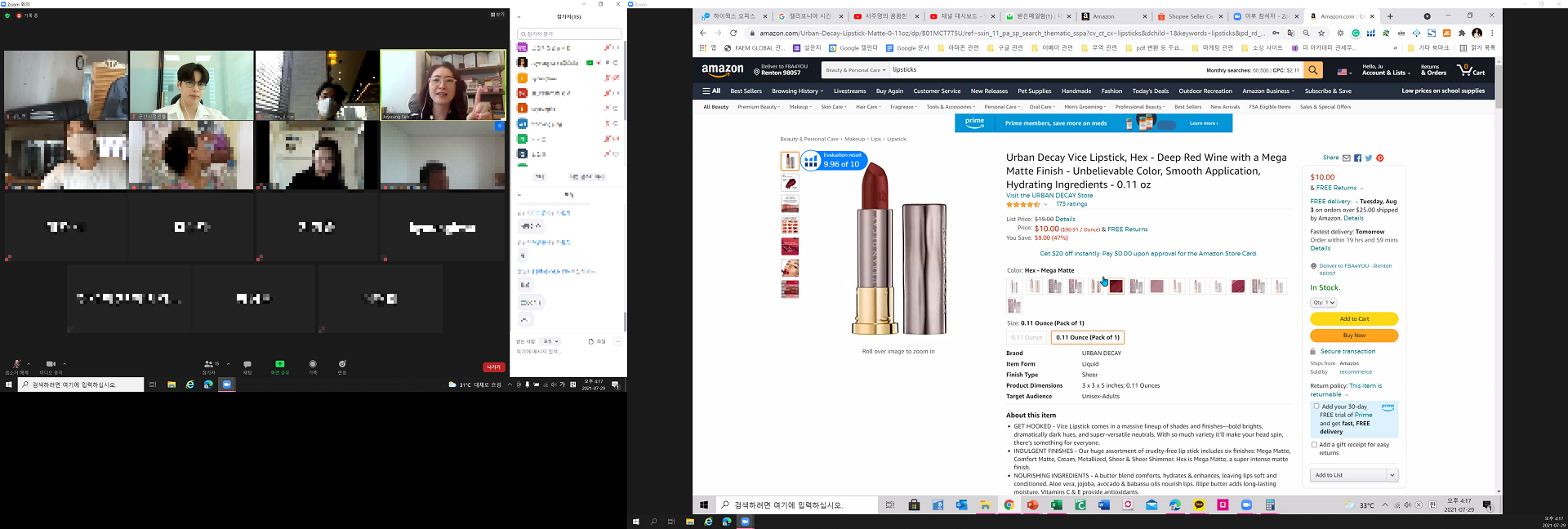This screenshot has width=1568, height=529.
Task: Open Today's Deals in Amazon navigation
Action: coord(1150,91)
